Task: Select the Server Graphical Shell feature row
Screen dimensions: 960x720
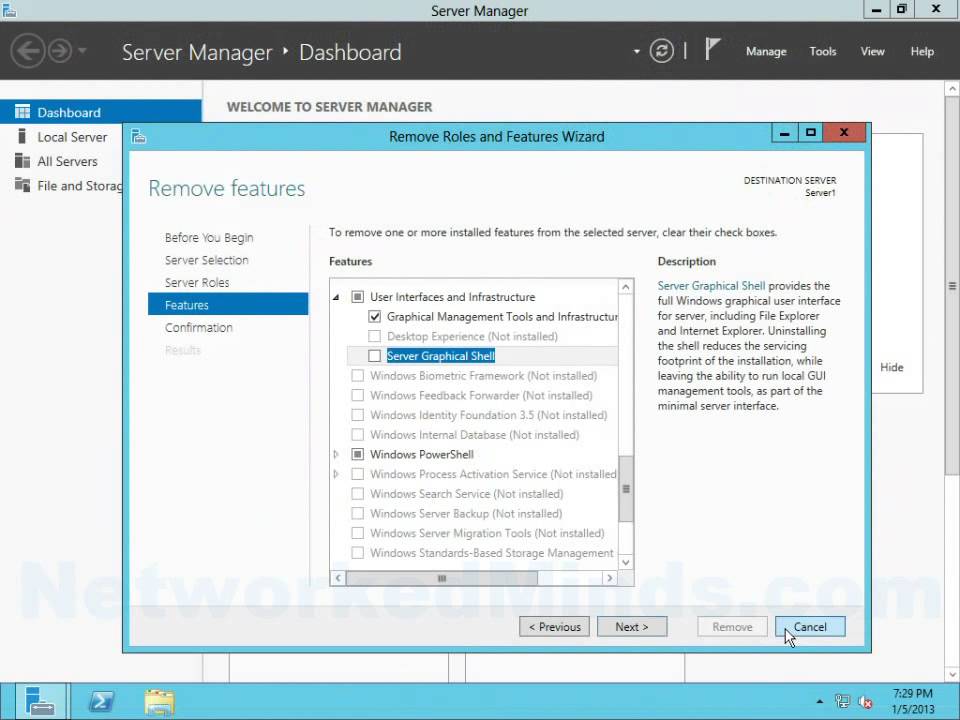Action: 482,356
